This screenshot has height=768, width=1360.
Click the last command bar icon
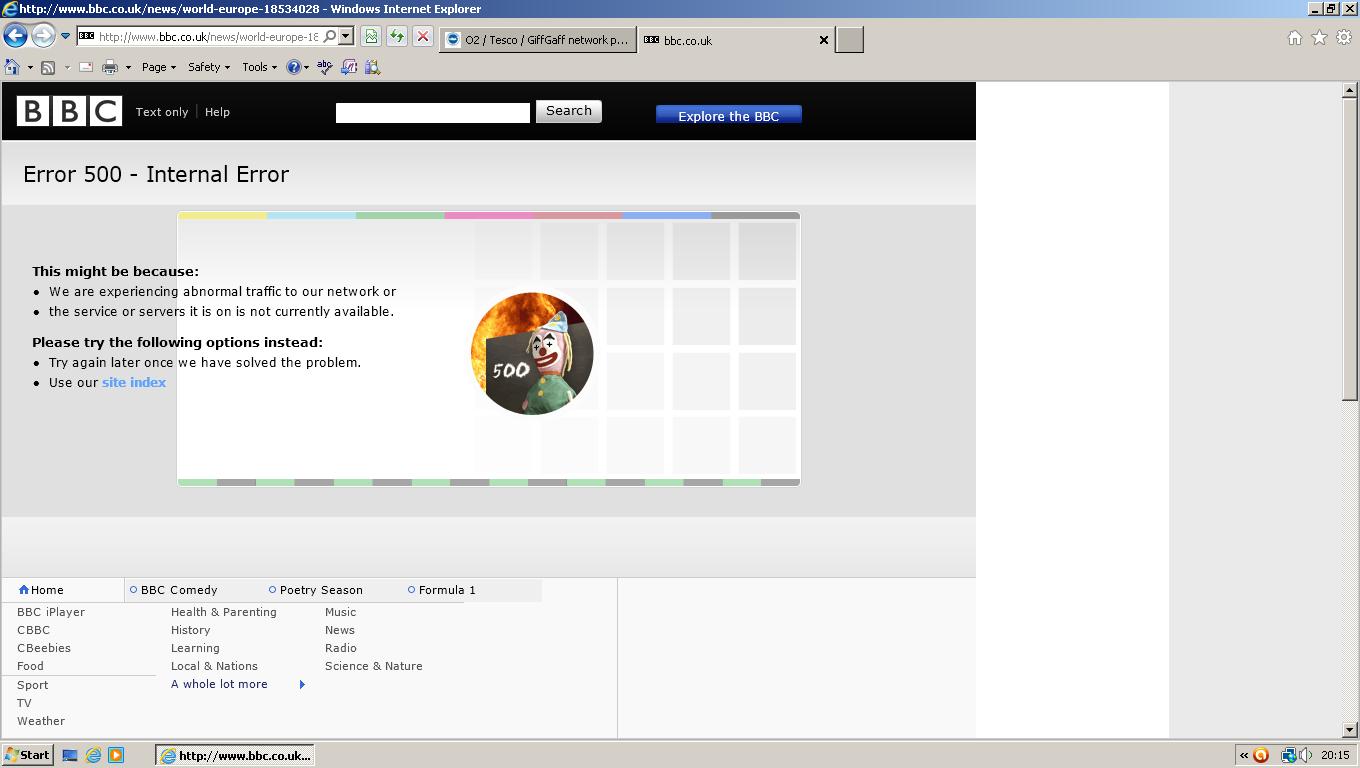point(372,67)
